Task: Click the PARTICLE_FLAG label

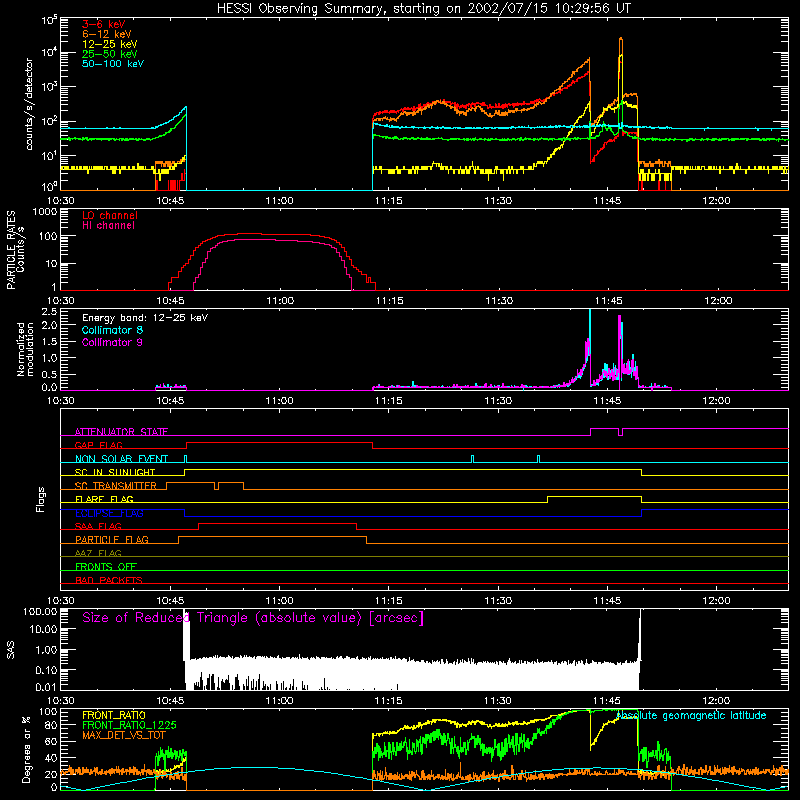Action: pos(112,540)
